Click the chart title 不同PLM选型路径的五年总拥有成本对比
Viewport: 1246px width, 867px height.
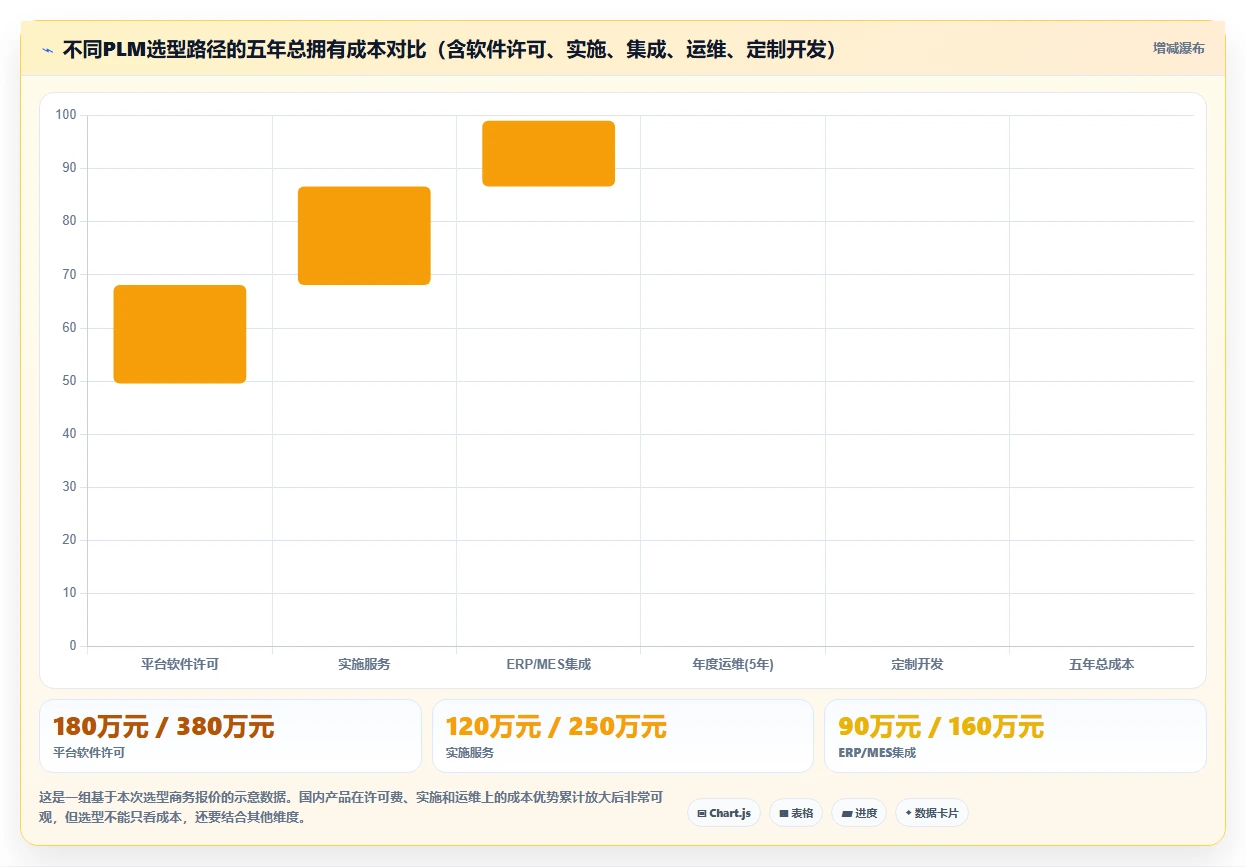[x=450, y=49]
